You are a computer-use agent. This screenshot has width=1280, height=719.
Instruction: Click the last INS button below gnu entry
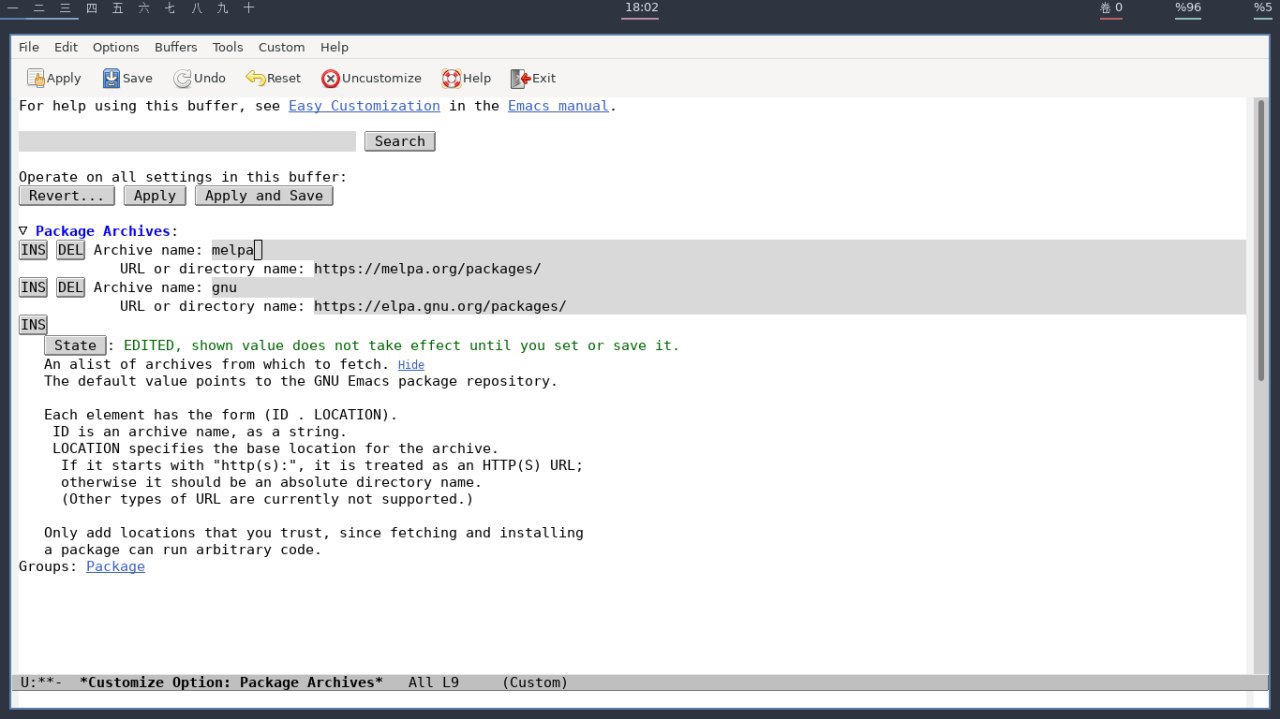[33, 325]
